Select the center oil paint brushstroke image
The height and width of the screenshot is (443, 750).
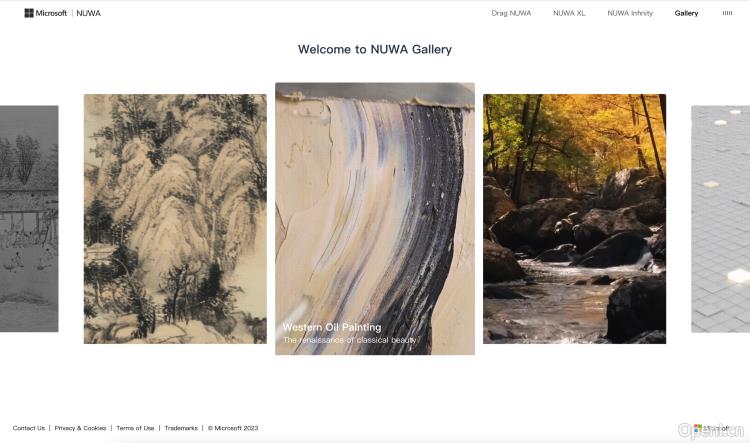pyautogui.click(x=375, y=219)
